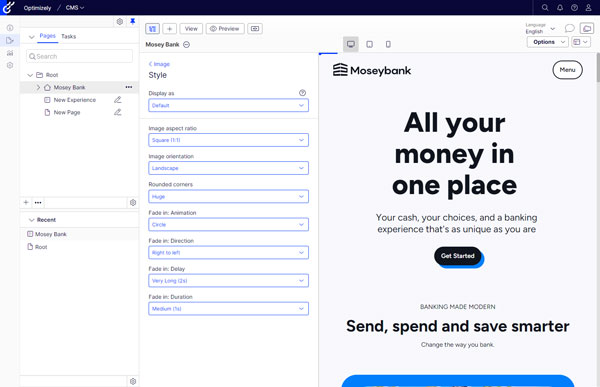Open the three-dot menu below the page tree
Image resolution: width=600 pixels, height=387 pixels.
tap(38, 202)
